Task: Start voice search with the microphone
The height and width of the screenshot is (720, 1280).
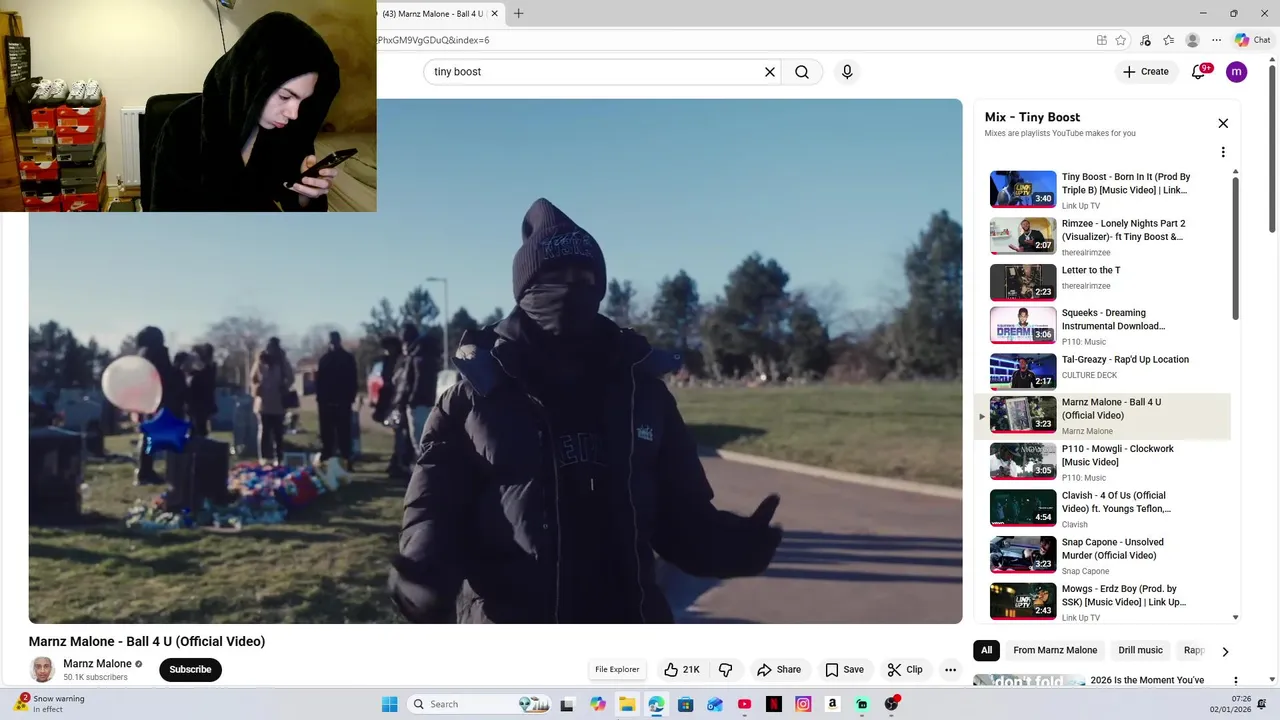Action: pos(847,72)
